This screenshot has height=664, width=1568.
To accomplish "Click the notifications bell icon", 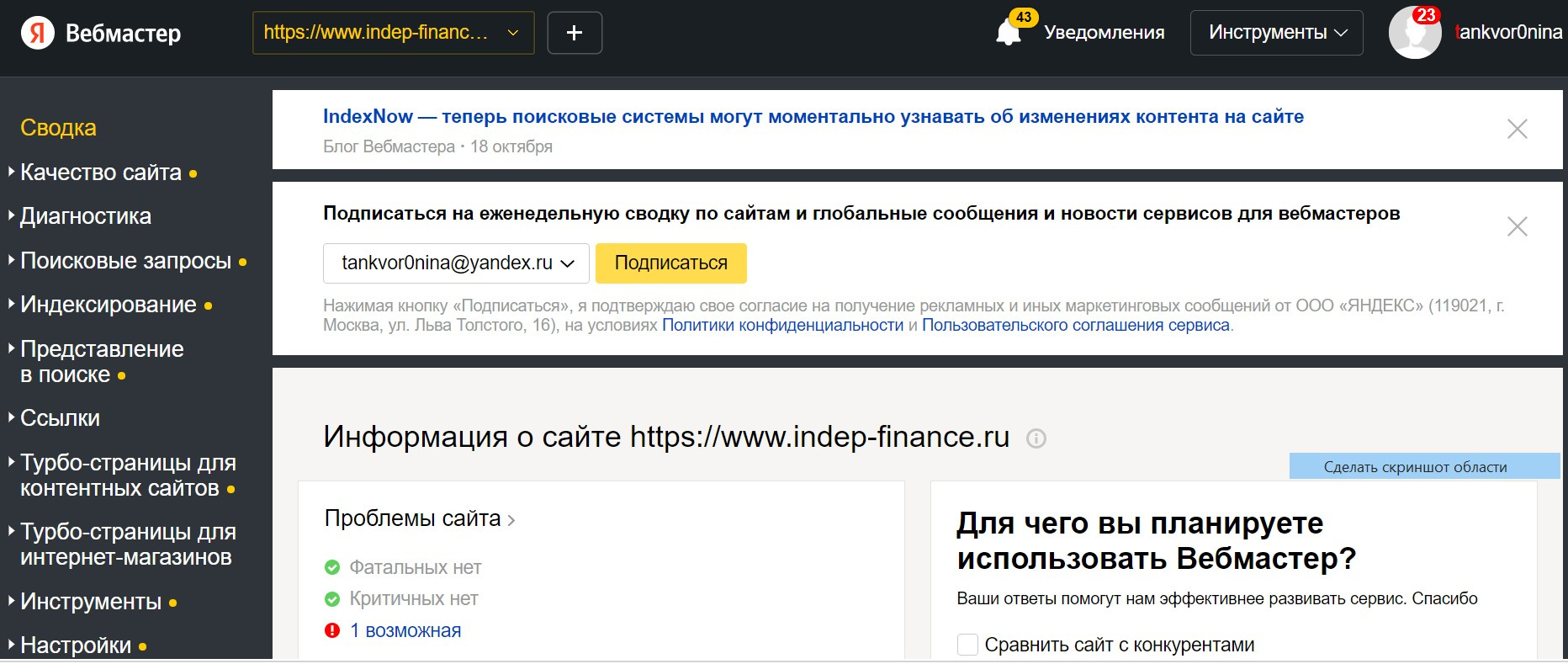I will pyautogui.click(x=1009, y=33).
